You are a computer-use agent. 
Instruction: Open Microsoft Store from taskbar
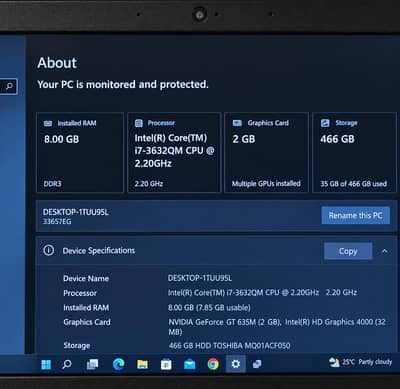click(166, 364)
